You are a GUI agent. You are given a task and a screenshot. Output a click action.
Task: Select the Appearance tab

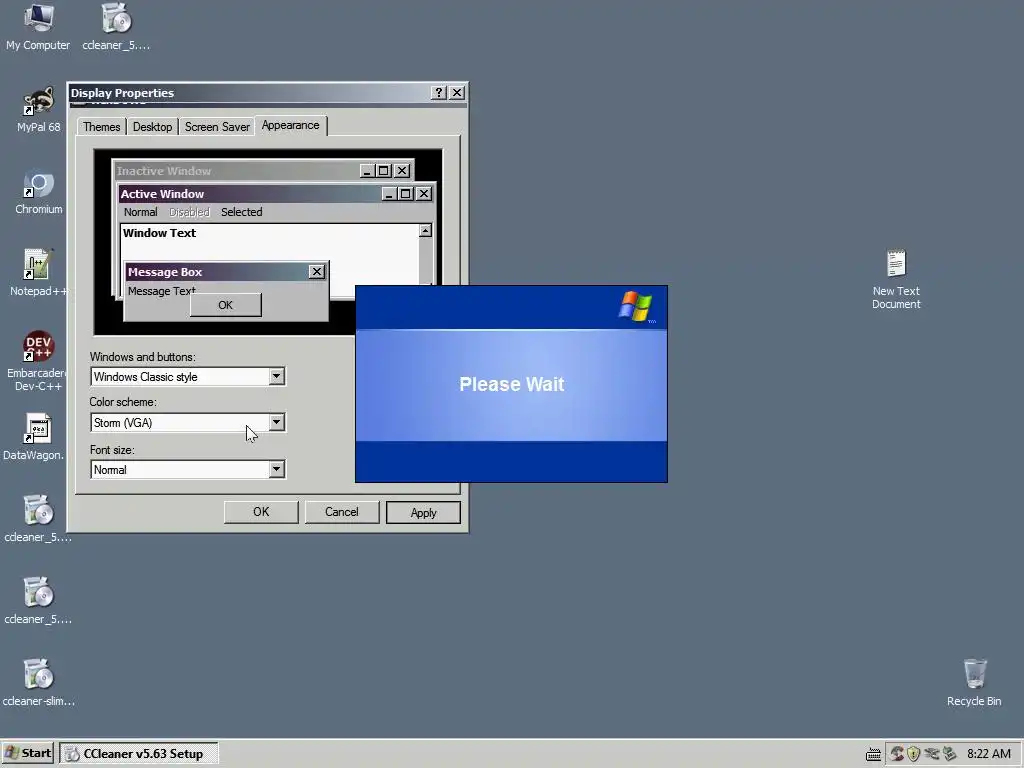(291, 125)
